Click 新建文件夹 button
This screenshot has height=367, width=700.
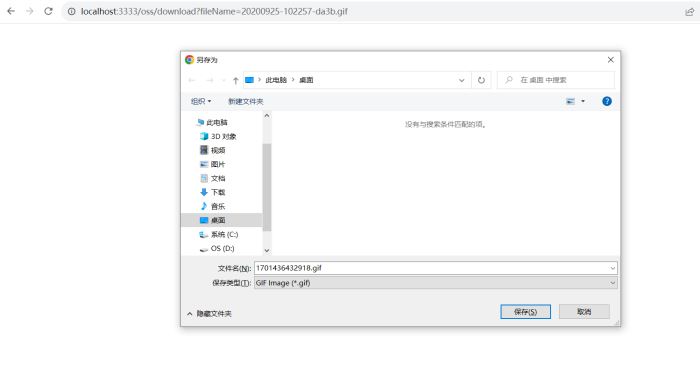point(246,101)
